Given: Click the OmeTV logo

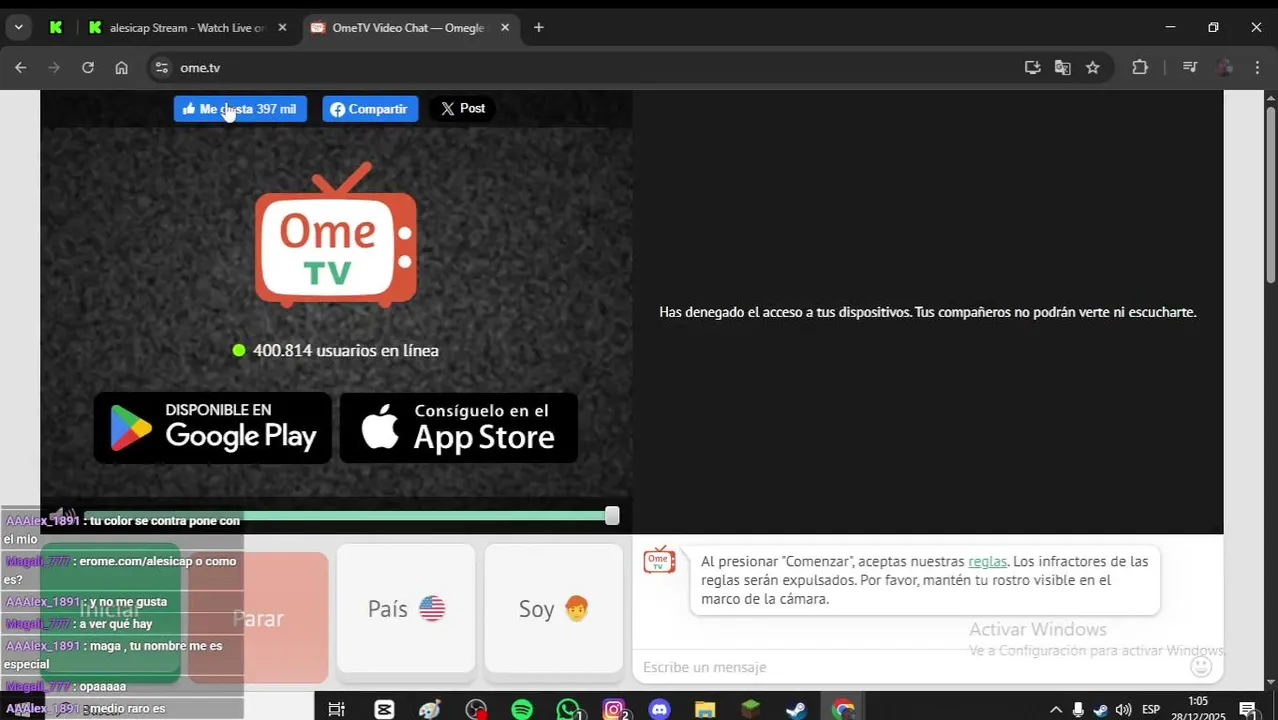Looking at the screenshot, I should [336, 235].
